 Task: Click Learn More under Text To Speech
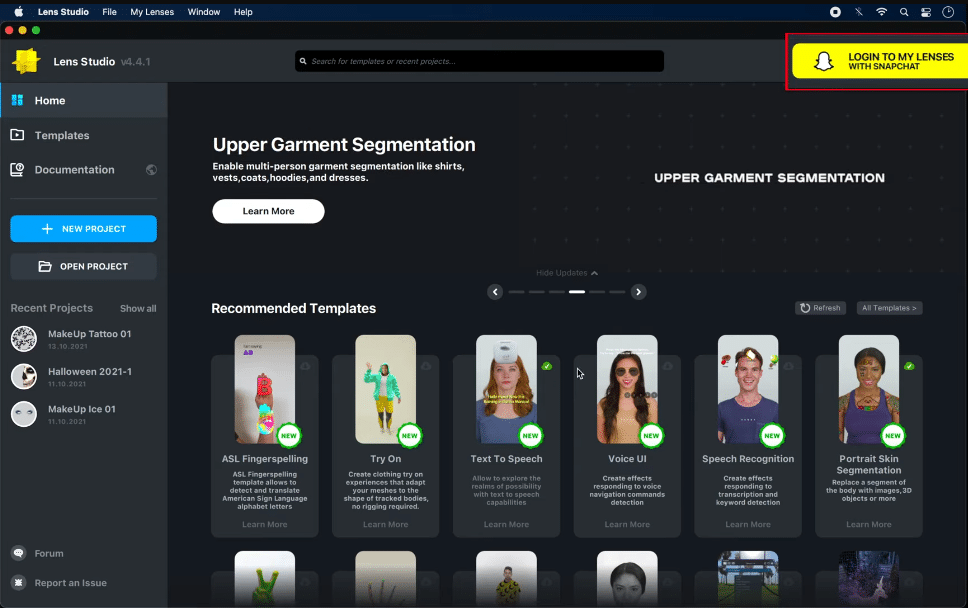(x=506, y=524)
